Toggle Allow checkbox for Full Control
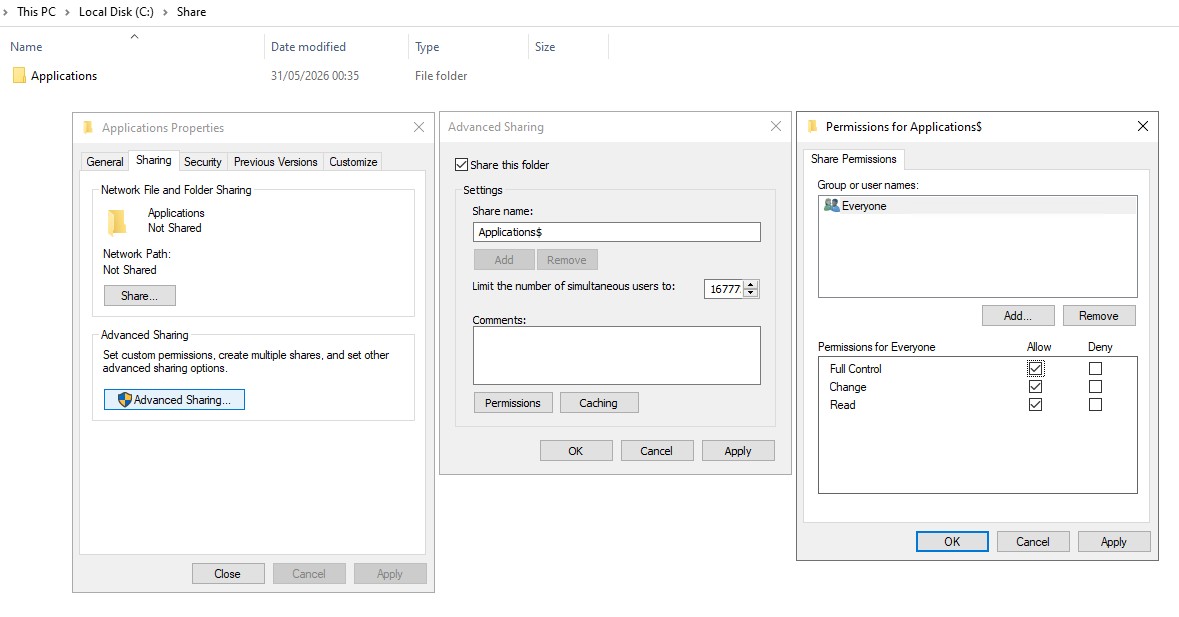 pos(1035,368)
